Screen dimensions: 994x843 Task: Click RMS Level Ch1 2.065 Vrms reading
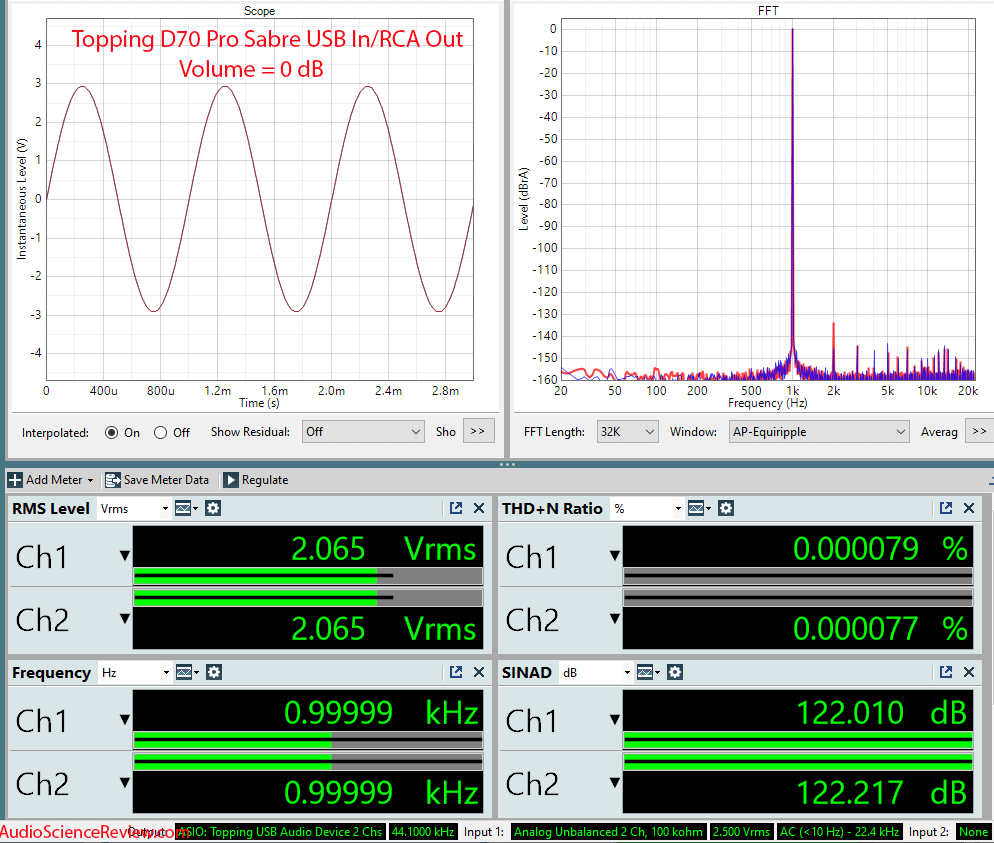[x=384, y=549]
